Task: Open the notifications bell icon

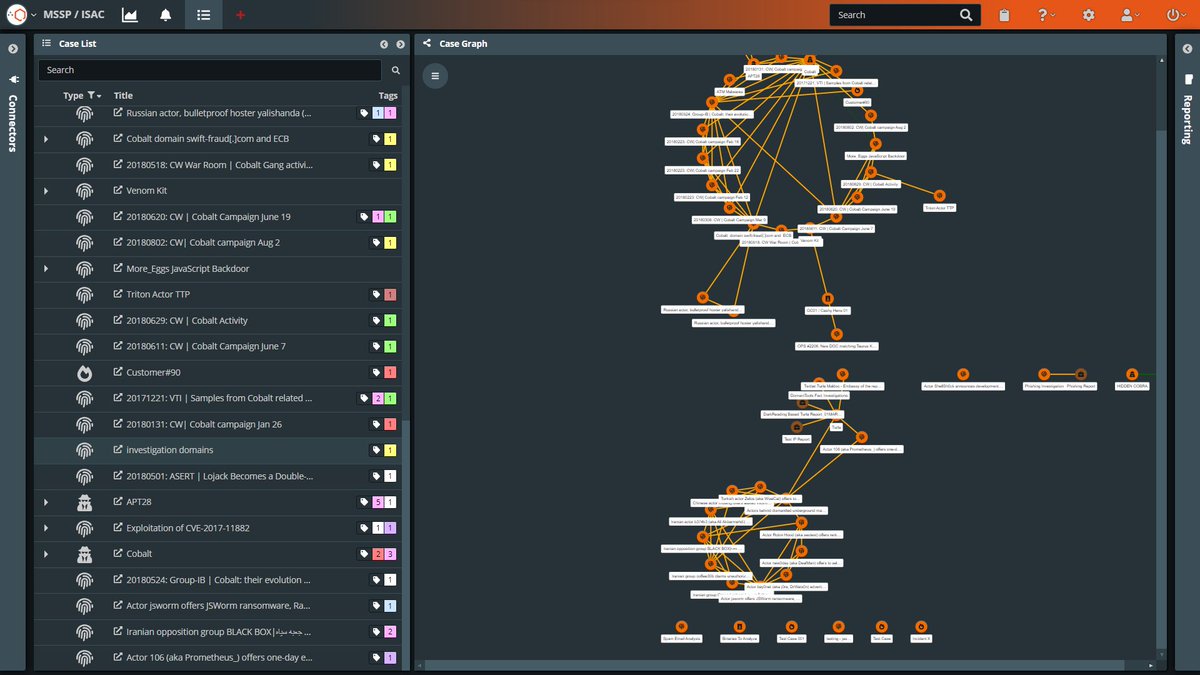Action: pyautogui.click(x=164, y=14)
